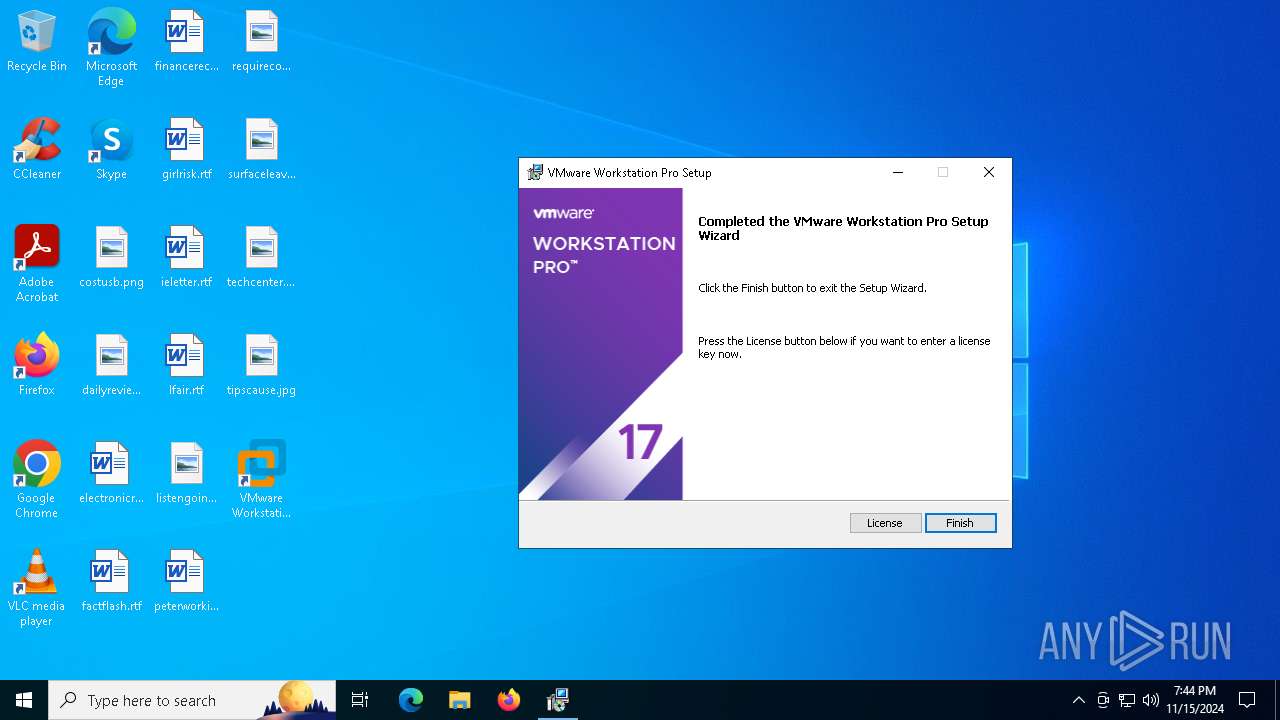Click the taskbar search box
This screenshot has height=720, width=1280.
192,700
